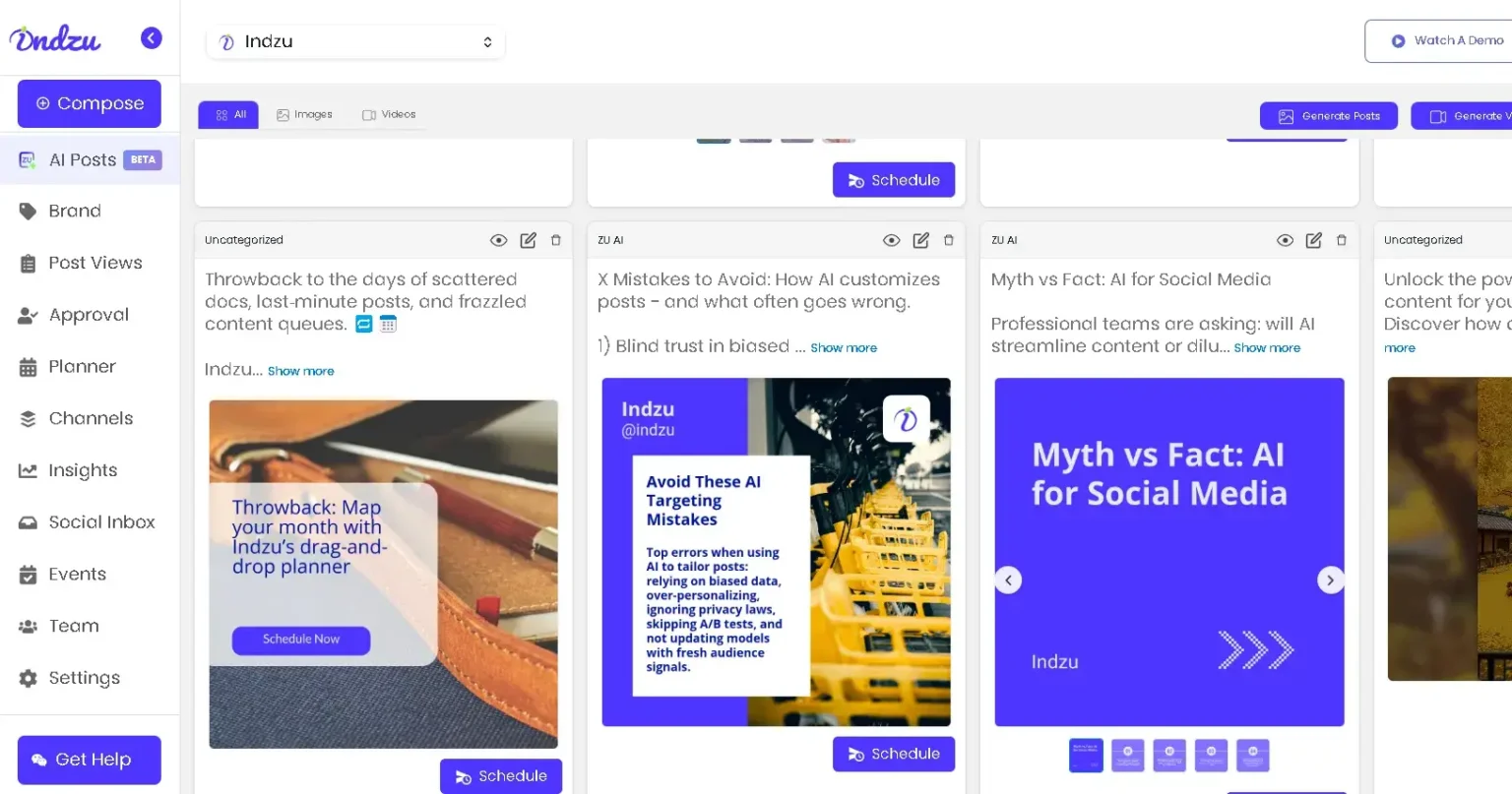Open Social Inbox in the sidebar

(x=101, y=522)
